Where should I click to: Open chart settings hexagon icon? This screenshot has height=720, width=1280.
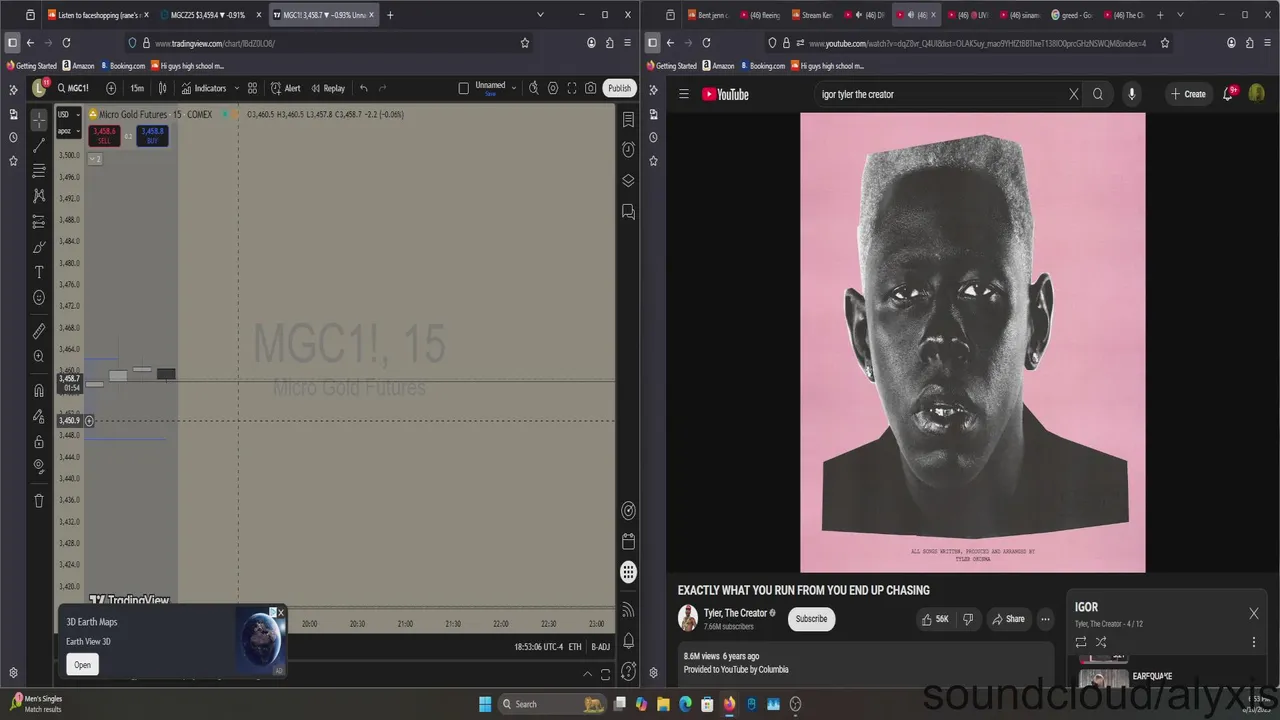pyautogui.click(x=553, y=88)
